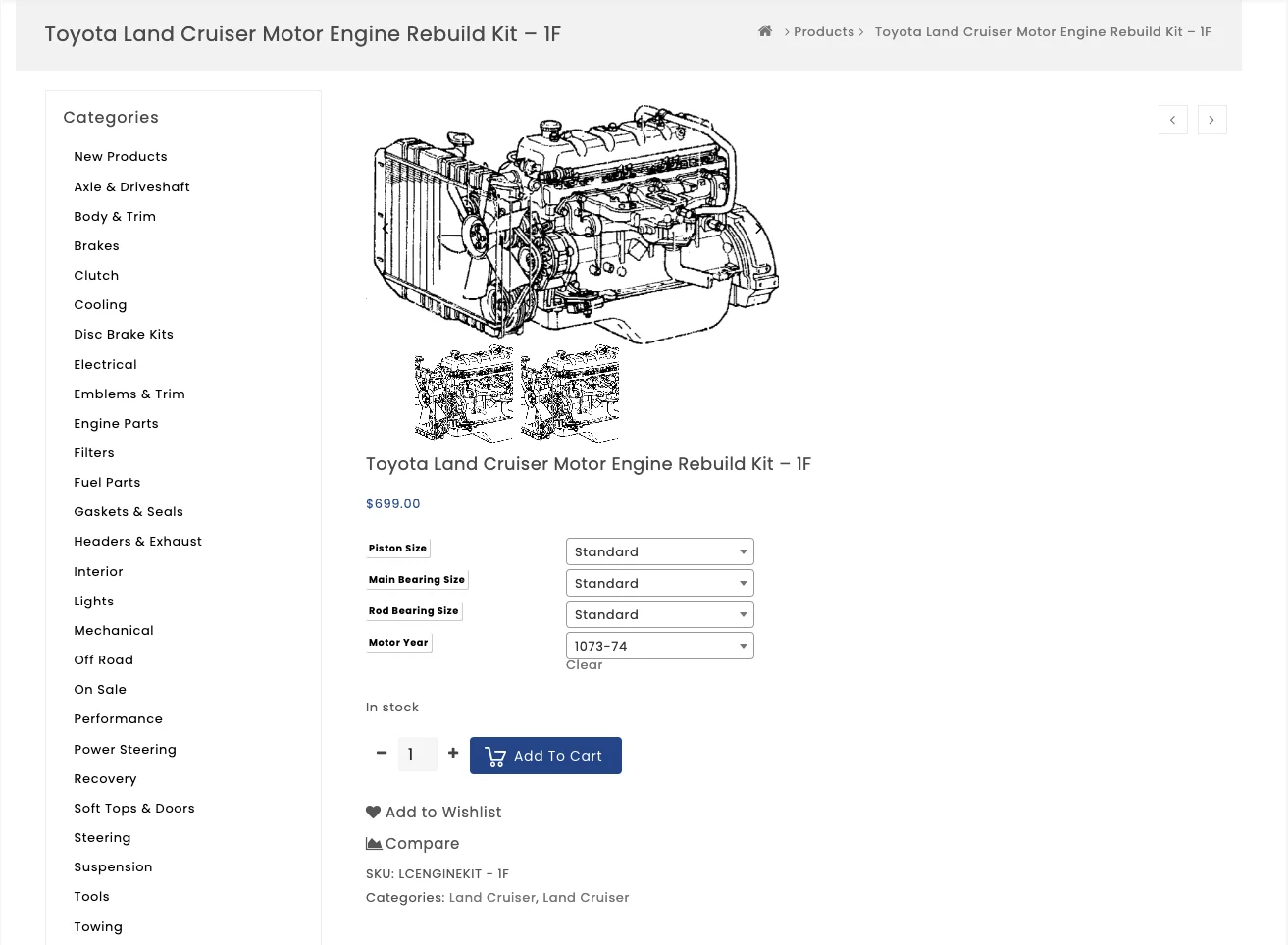Open Gaskets & Seals category
The height and width of the screenshot is (945, 1288).
pyautogui.click(x=129, y=511)
